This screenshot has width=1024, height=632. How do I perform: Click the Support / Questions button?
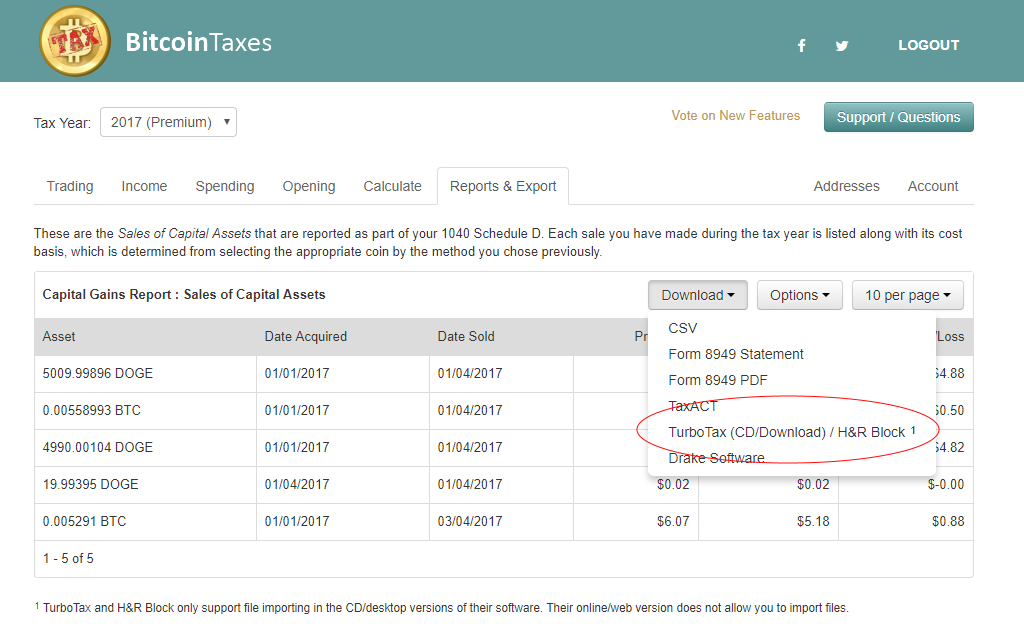click(x=899, y=117)
